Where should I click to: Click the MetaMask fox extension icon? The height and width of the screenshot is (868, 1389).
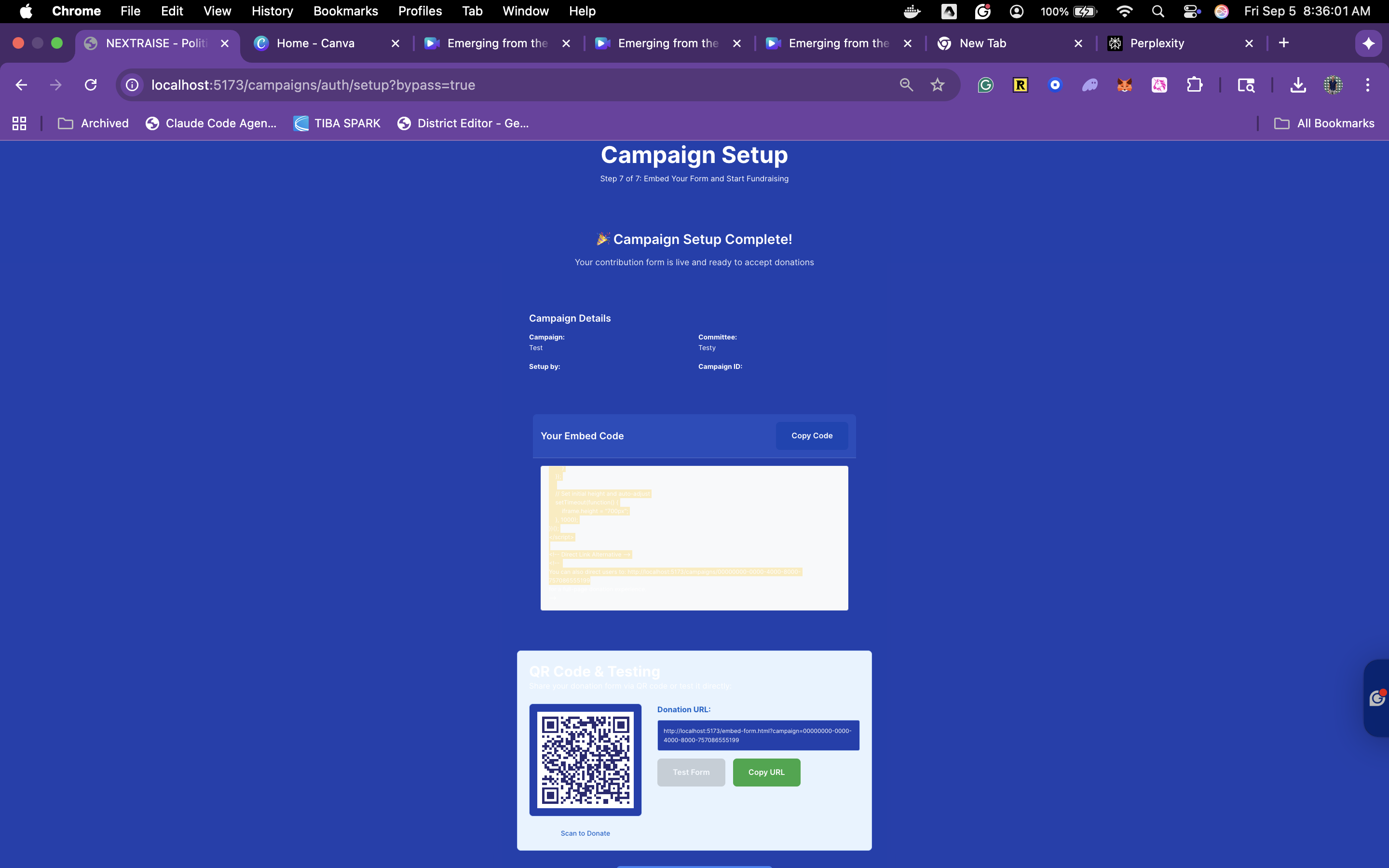[x=1124, y=85]
